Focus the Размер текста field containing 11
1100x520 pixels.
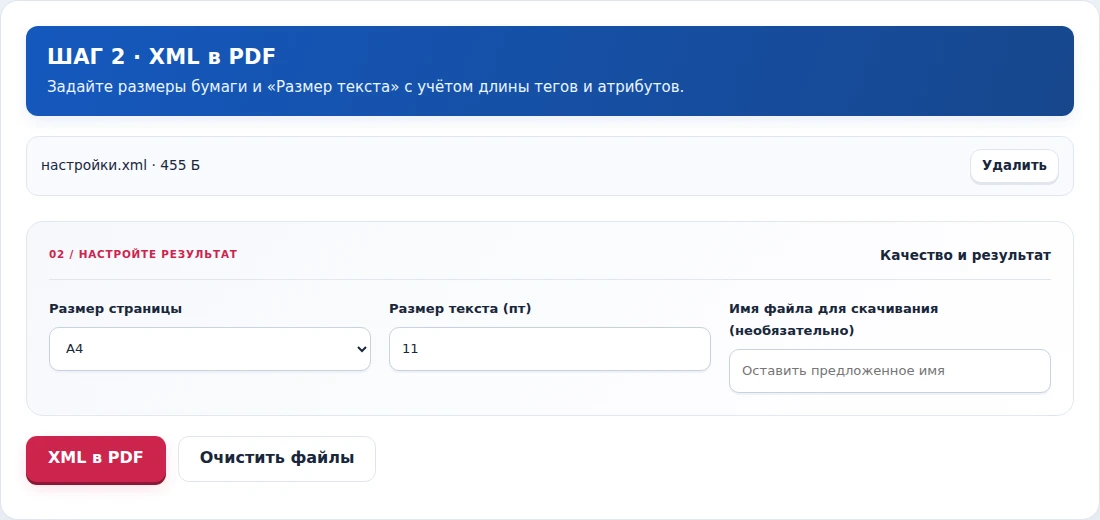click(x=549, y=349)
